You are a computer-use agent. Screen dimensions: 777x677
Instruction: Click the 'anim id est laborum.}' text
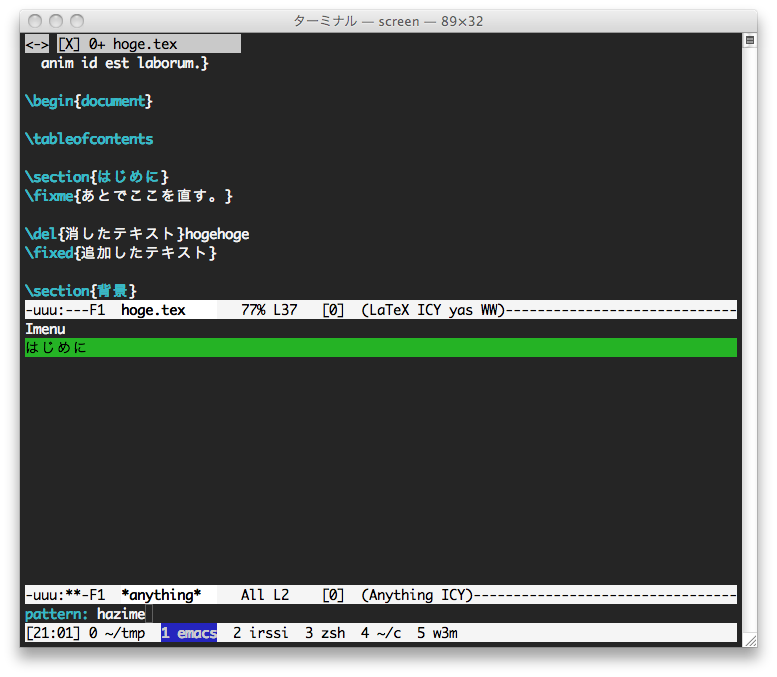(125, 63)
